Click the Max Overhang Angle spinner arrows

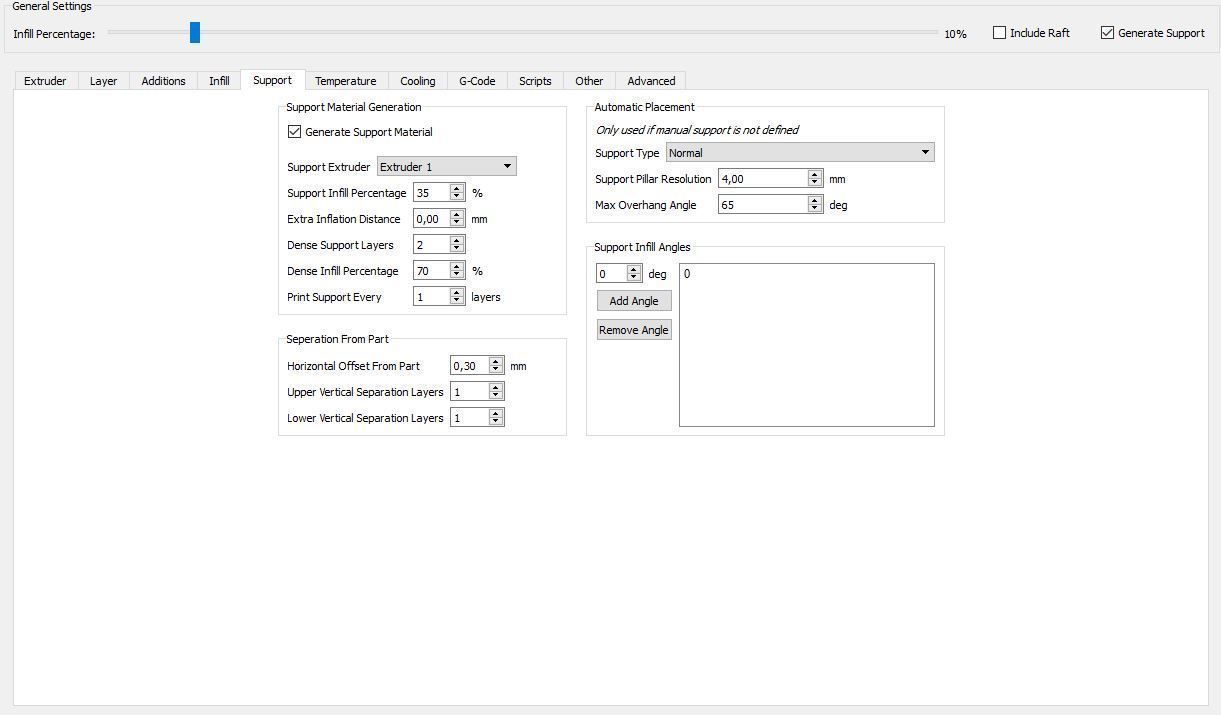coord(815,205)
